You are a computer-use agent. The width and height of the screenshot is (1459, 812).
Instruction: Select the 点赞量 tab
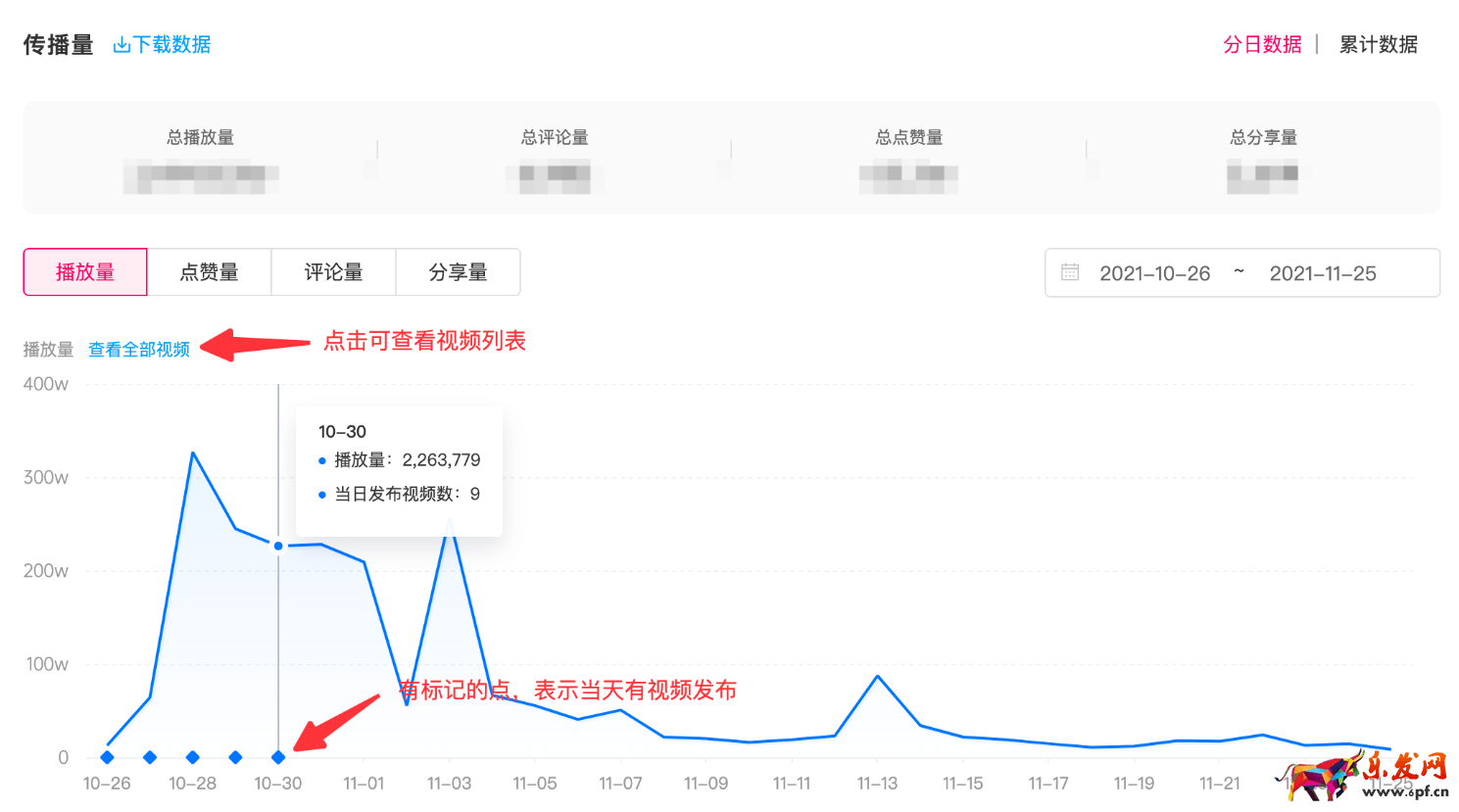pos(209,271)
